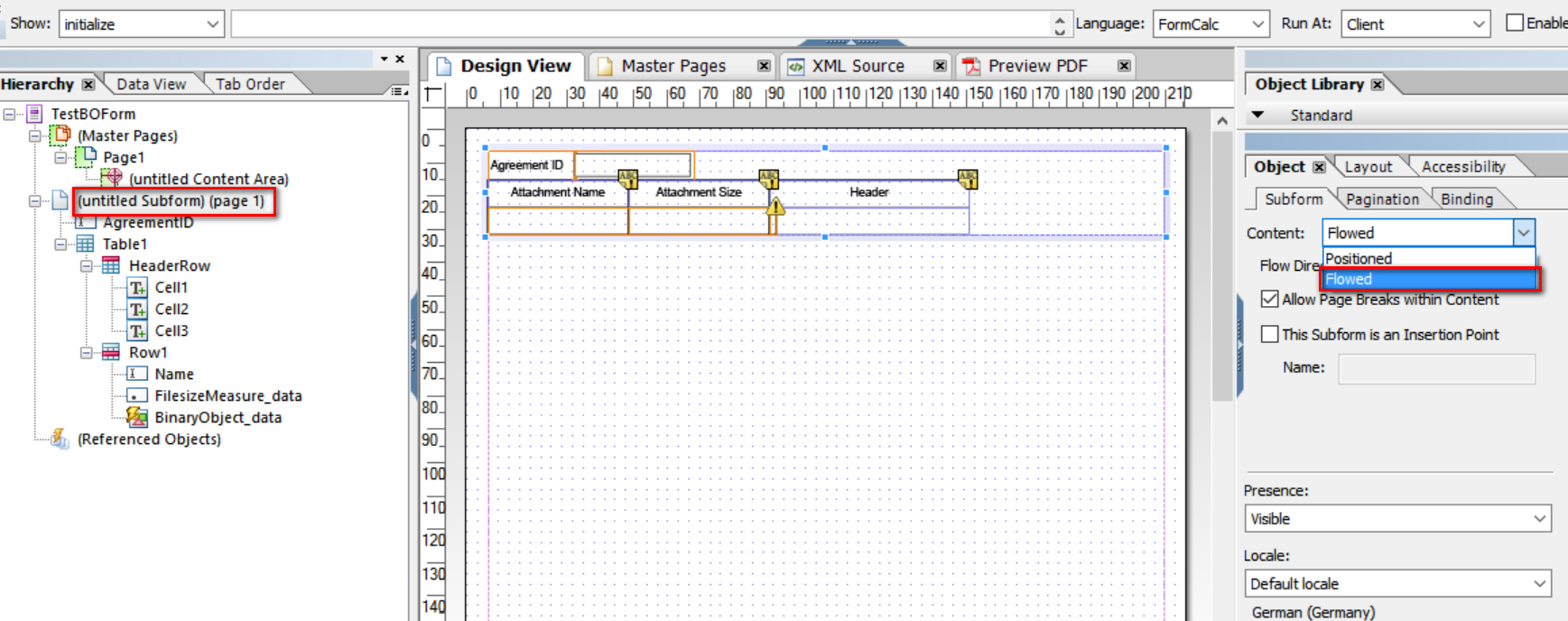The image size is (1568, 621).
Task: Click the XML Source tab icon
Action: [x=795, y=66]
